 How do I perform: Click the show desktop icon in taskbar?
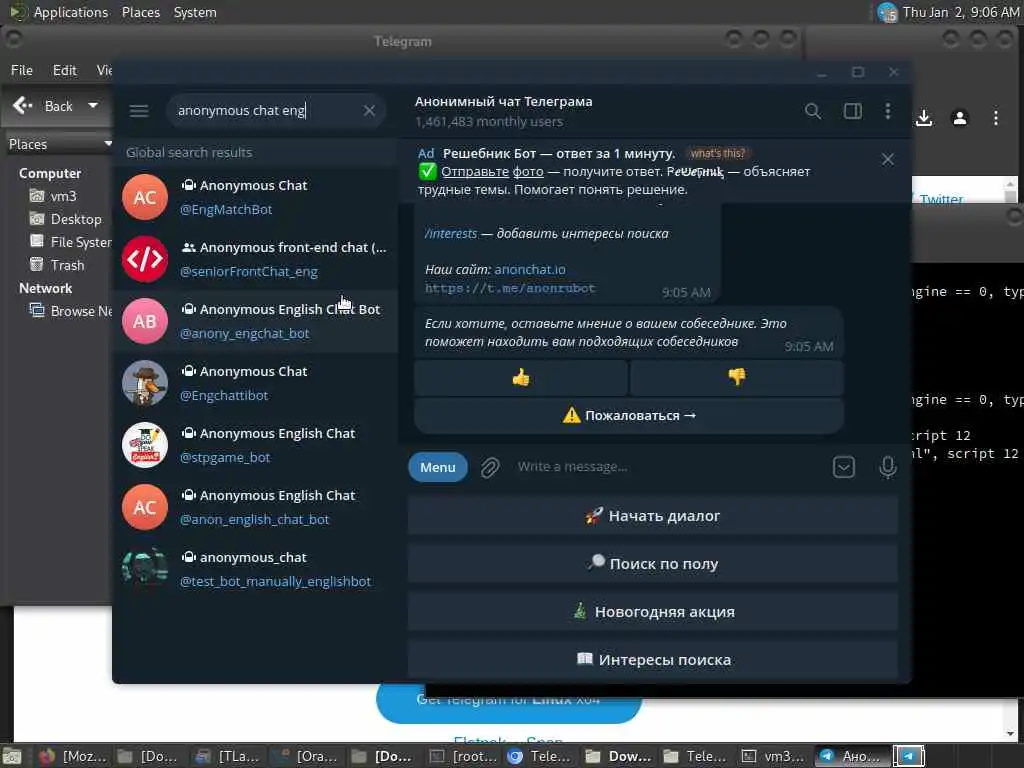tap(12, 756)
